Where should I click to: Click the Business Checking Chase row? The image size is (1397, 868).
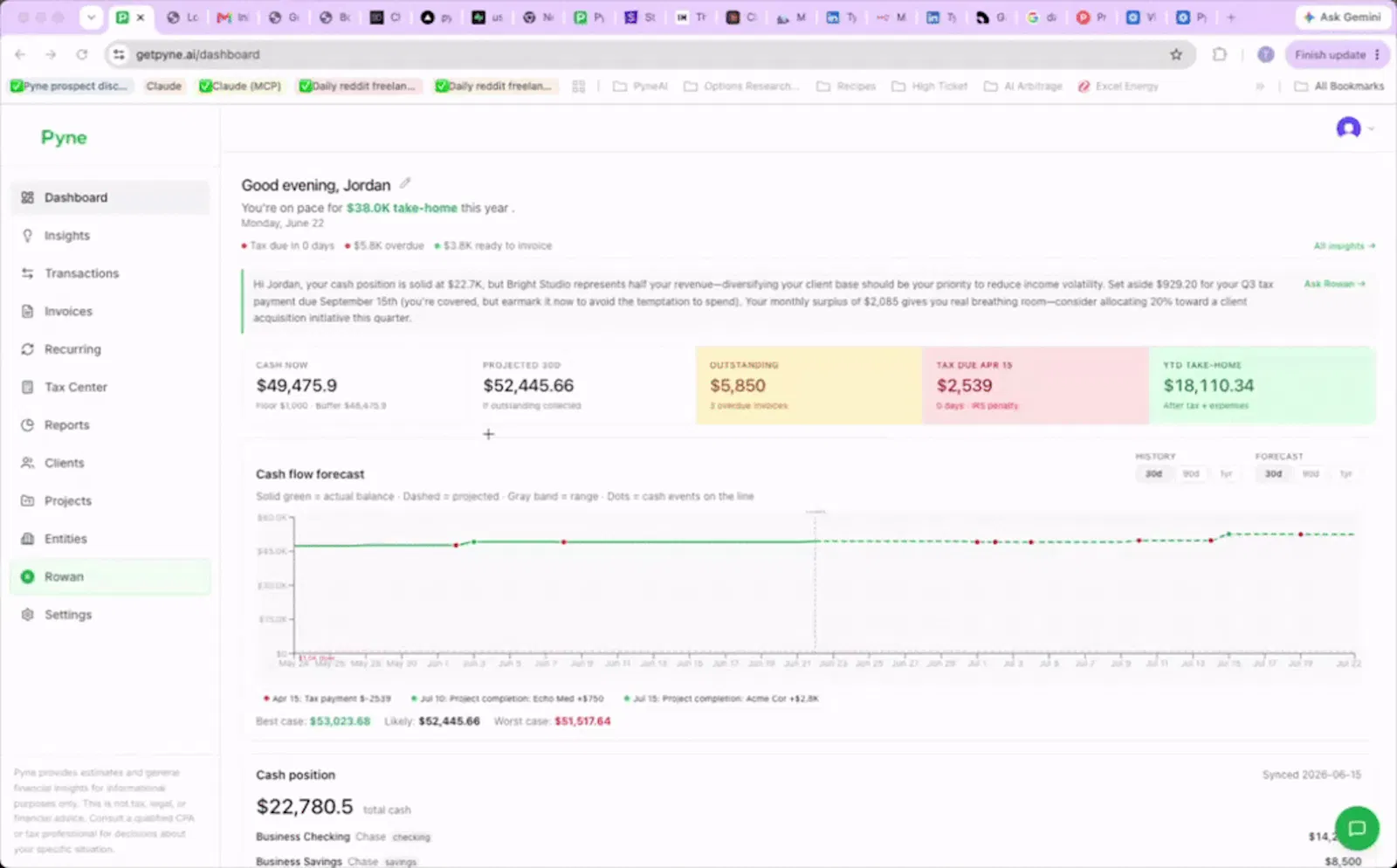pos(809,837)
